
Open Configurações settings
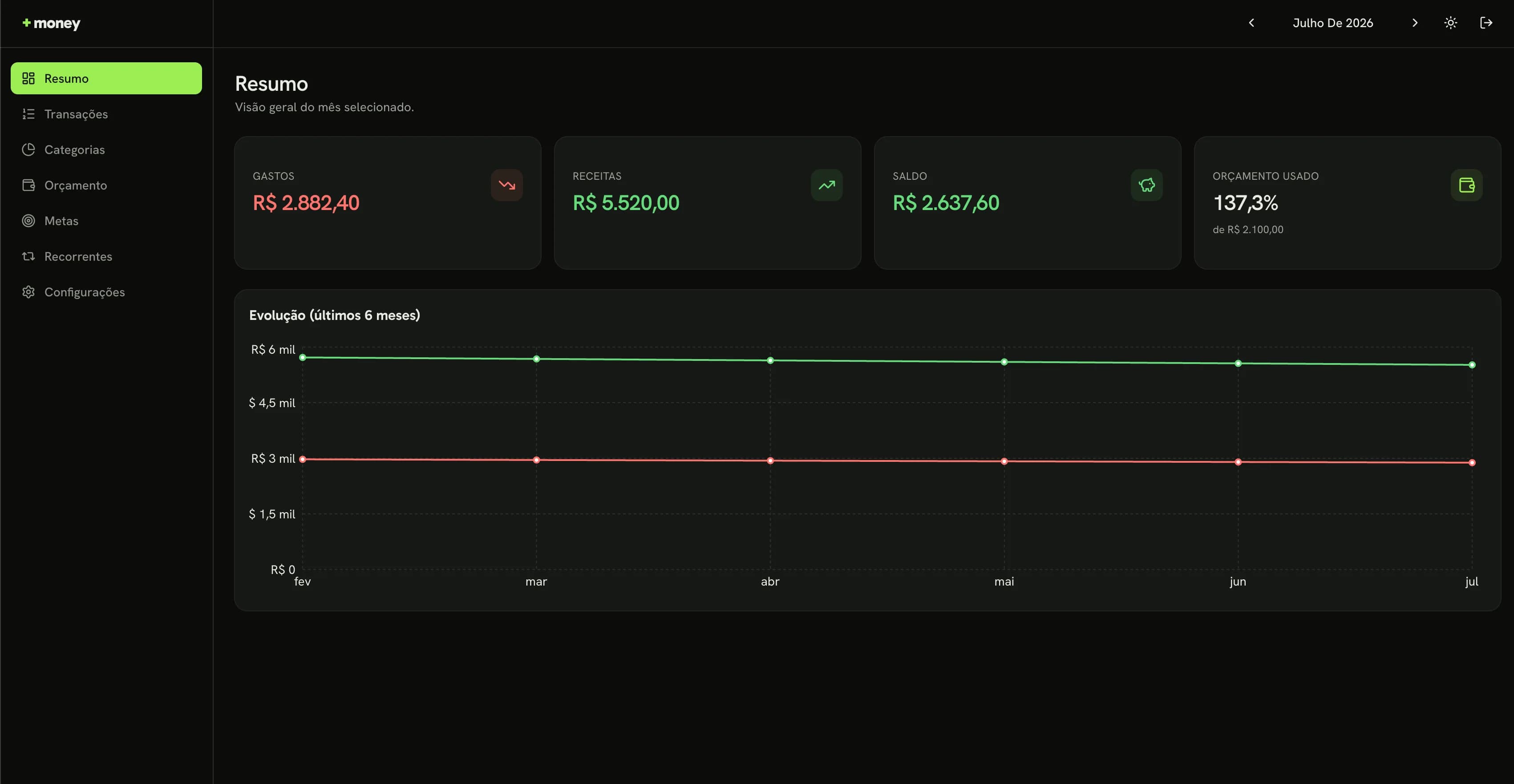point(106,292)
